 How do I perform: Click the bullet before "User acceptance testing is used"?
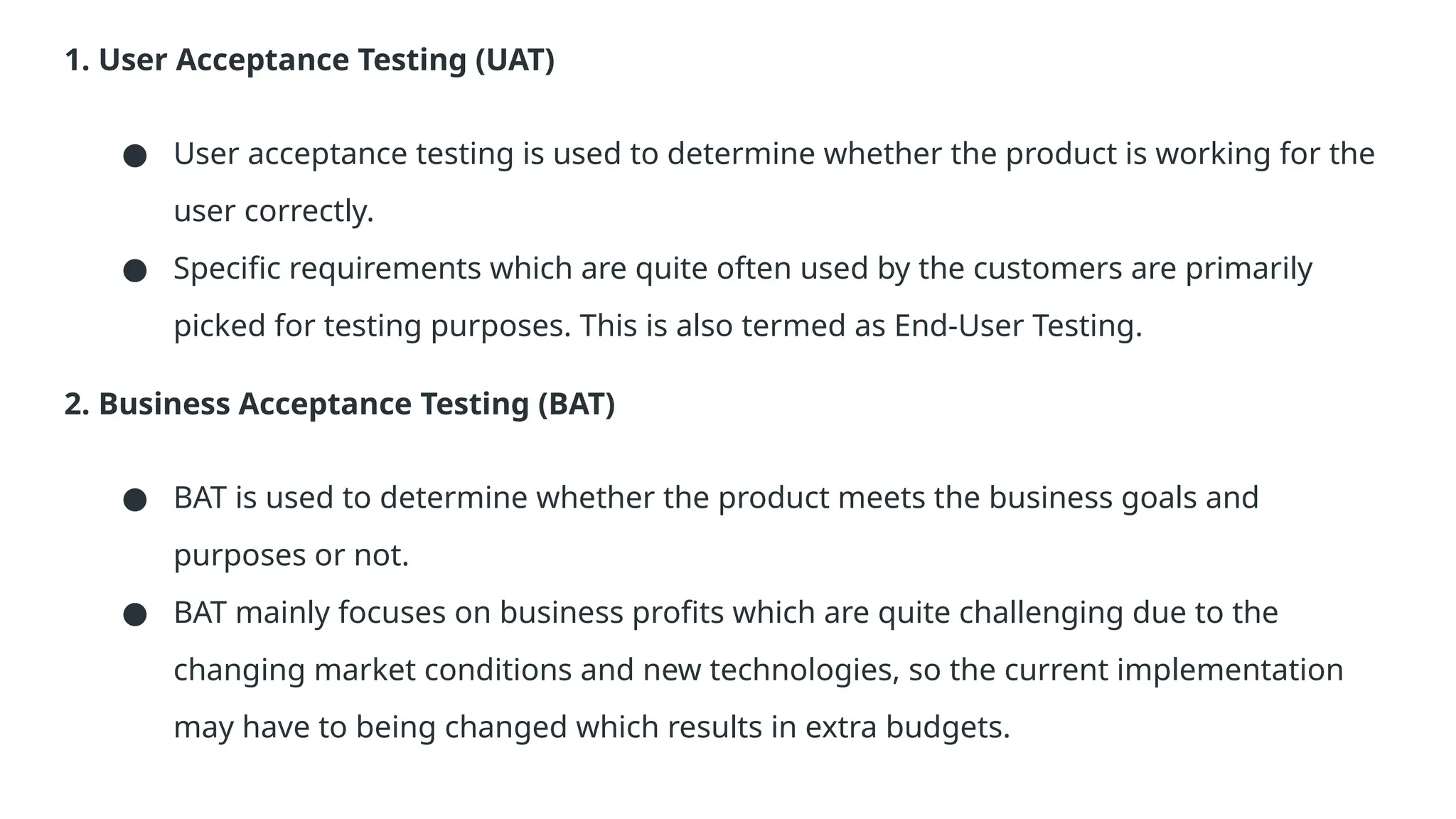pyautogui.click(x=135, y=156)
